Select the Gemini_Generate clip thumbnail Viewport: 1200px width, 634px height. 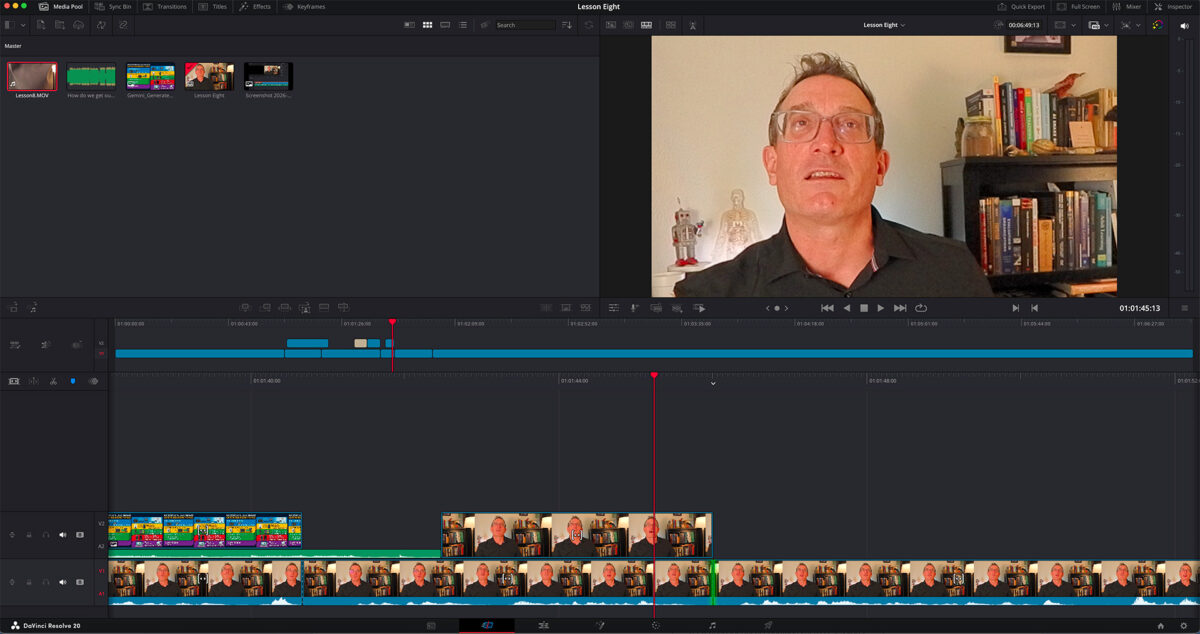150,77
